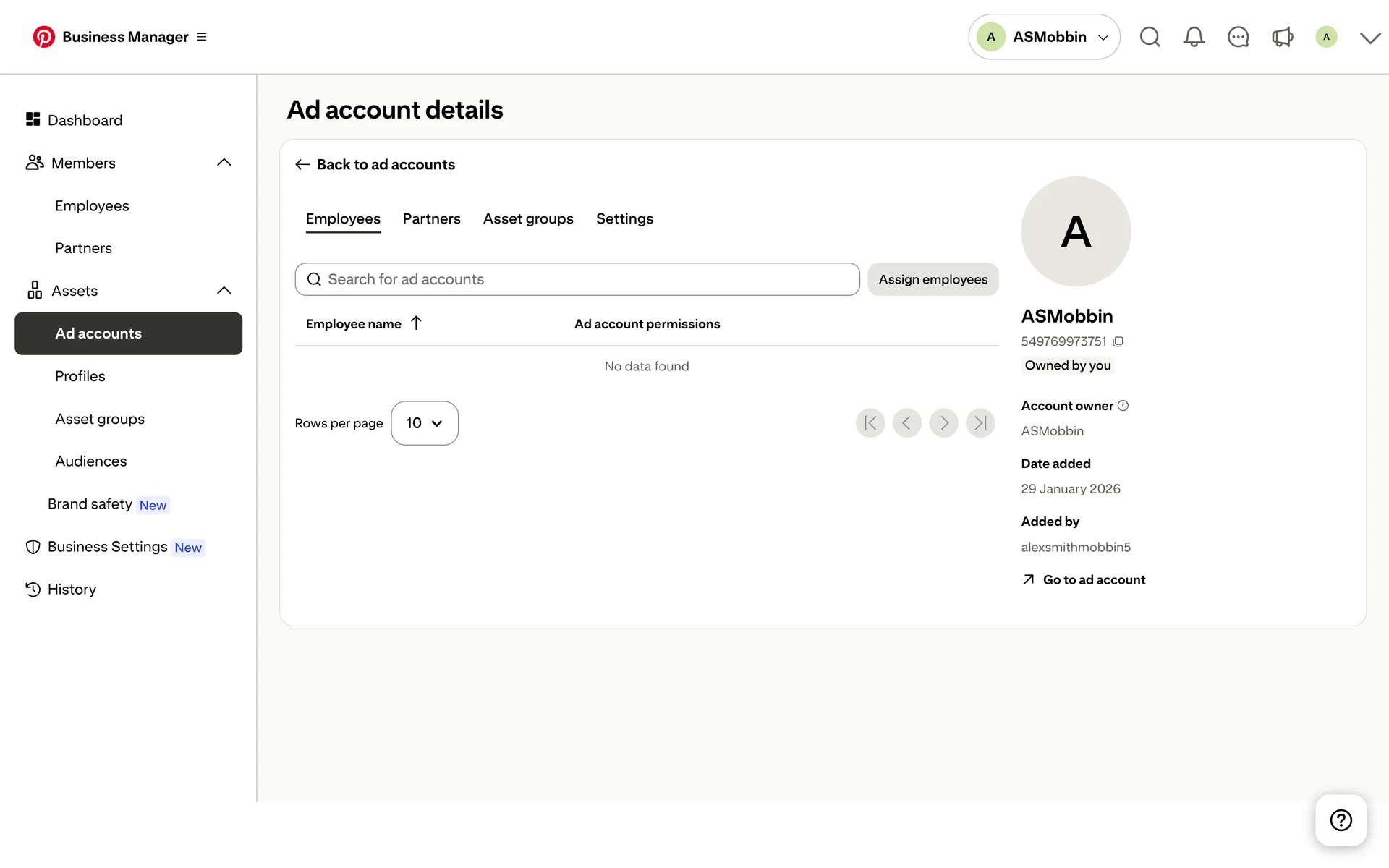1389x868 pixels.
Task: Open the notifications bell
Action: pos(1194,37)
